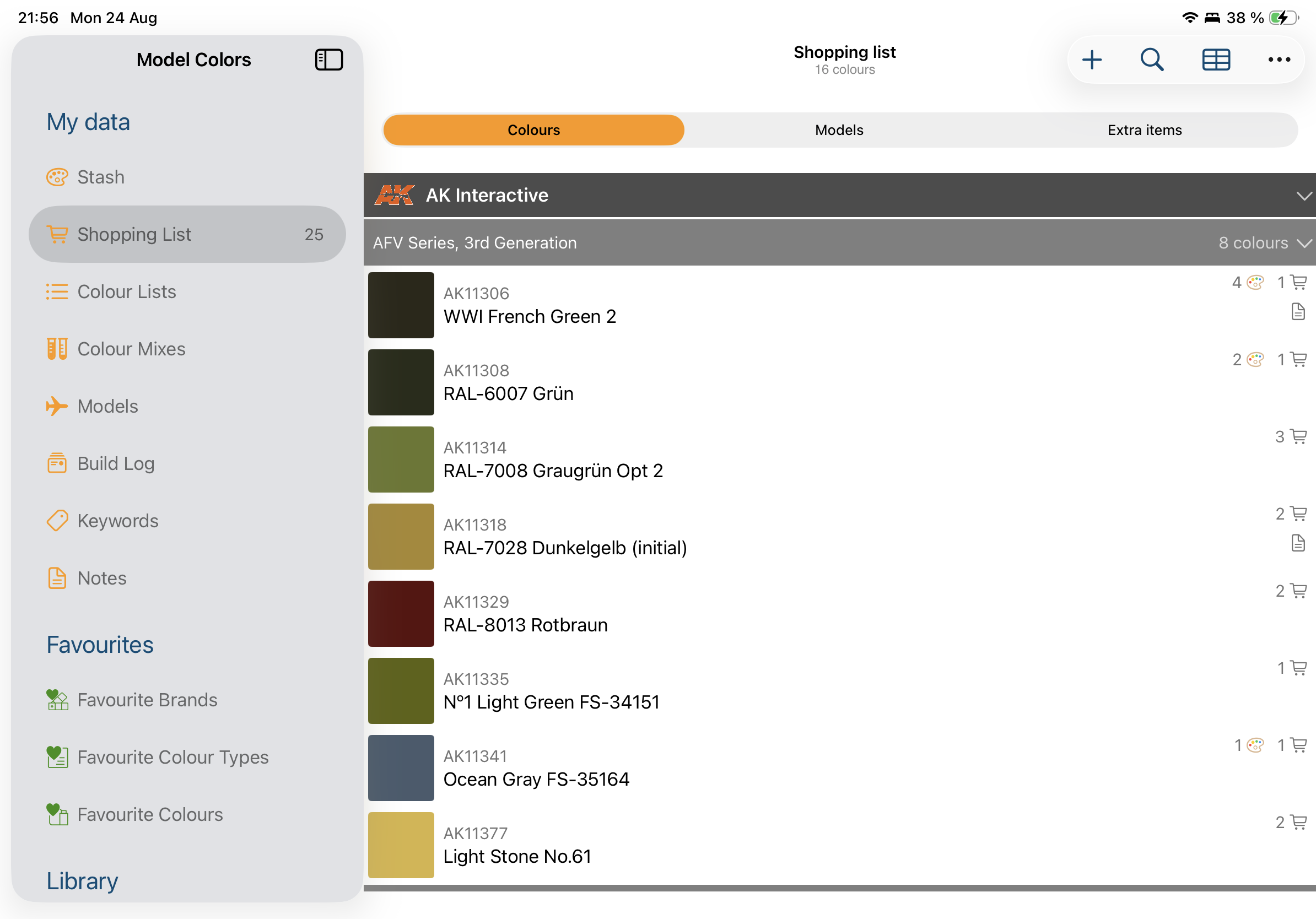
Task: Open Favourite Brands list
Action: 187,700
